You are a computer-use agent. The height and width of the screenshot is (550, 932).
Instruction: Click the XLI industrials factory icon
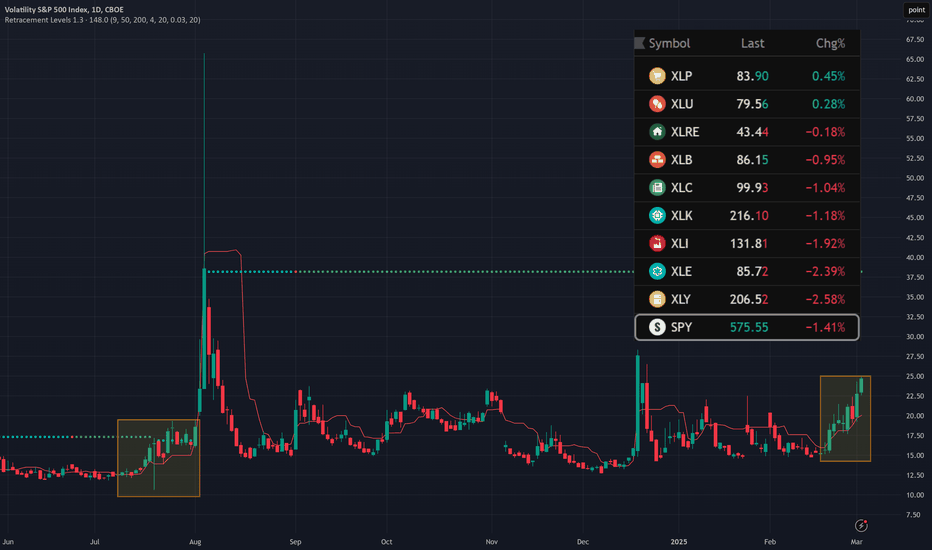tap(657, 244)
